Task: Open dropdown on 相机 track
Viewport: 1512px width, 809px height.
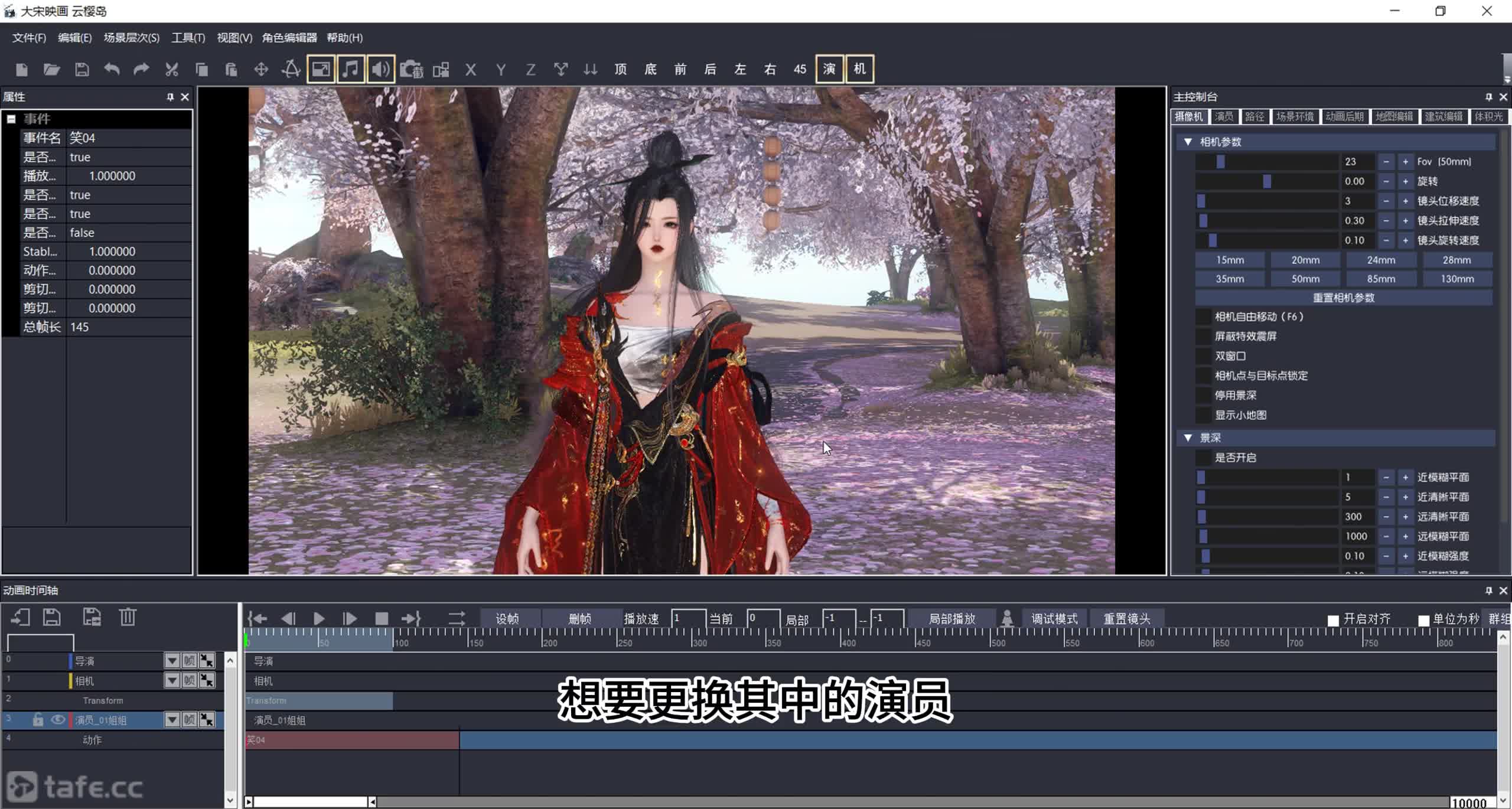Action: pos(172,681)
